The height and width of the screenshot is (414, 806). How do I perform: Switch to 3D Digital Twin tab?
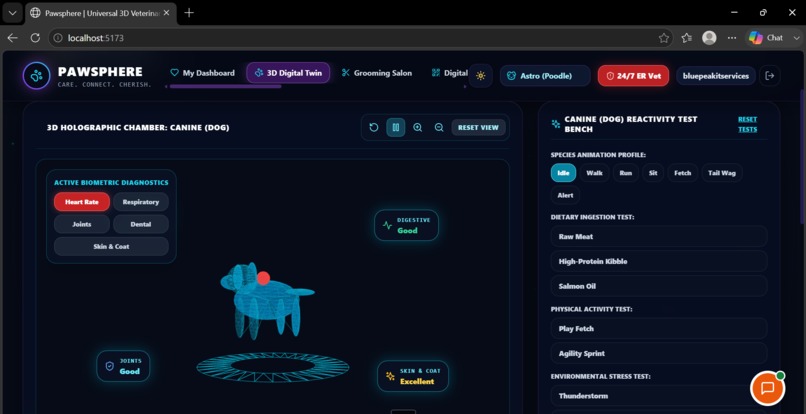[x=288, y=73]
